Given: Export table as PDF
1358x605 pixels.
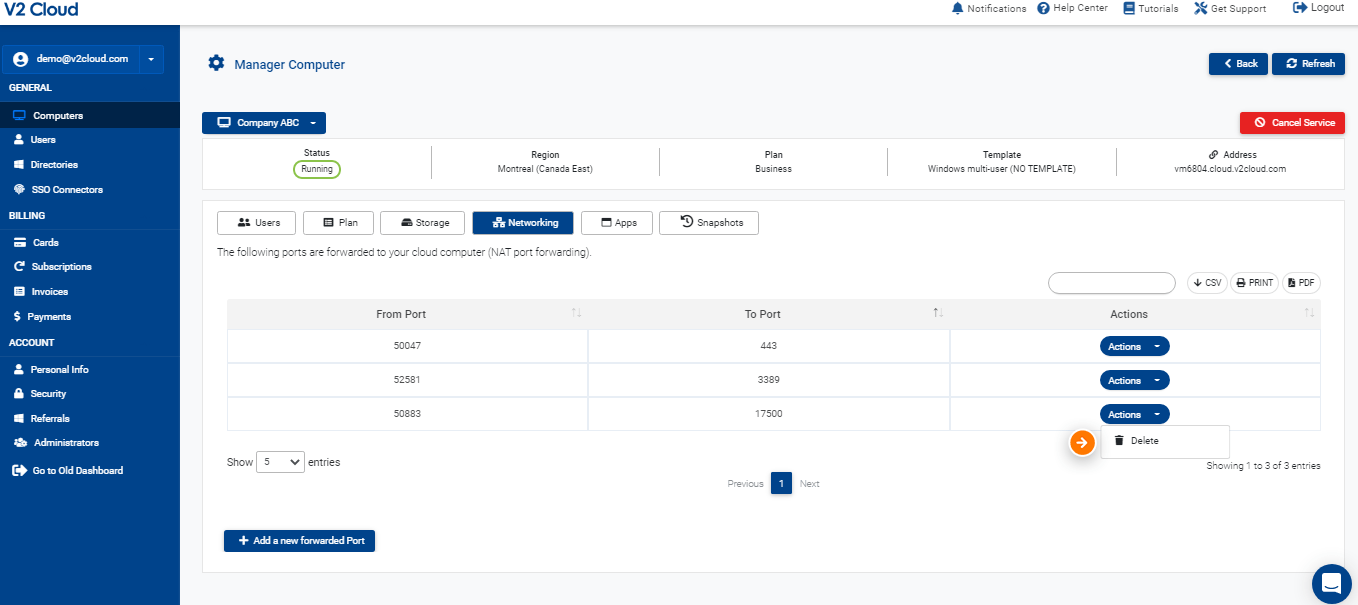Looking at the screenshot, I should pyautogui.click(x=1301, y=283).
